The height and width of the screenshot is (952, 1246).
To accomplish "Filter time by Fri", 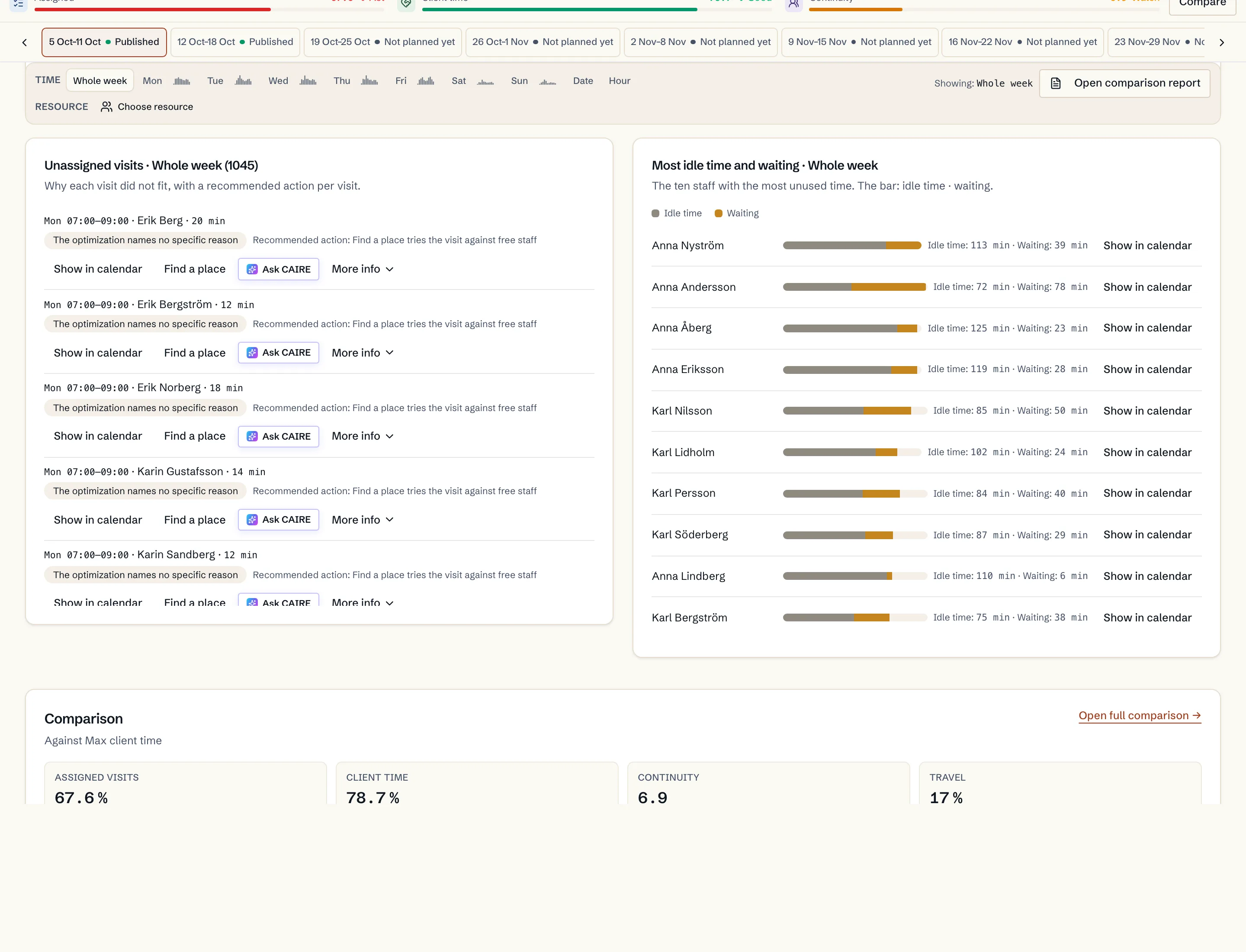I will (x=401, y=81).
